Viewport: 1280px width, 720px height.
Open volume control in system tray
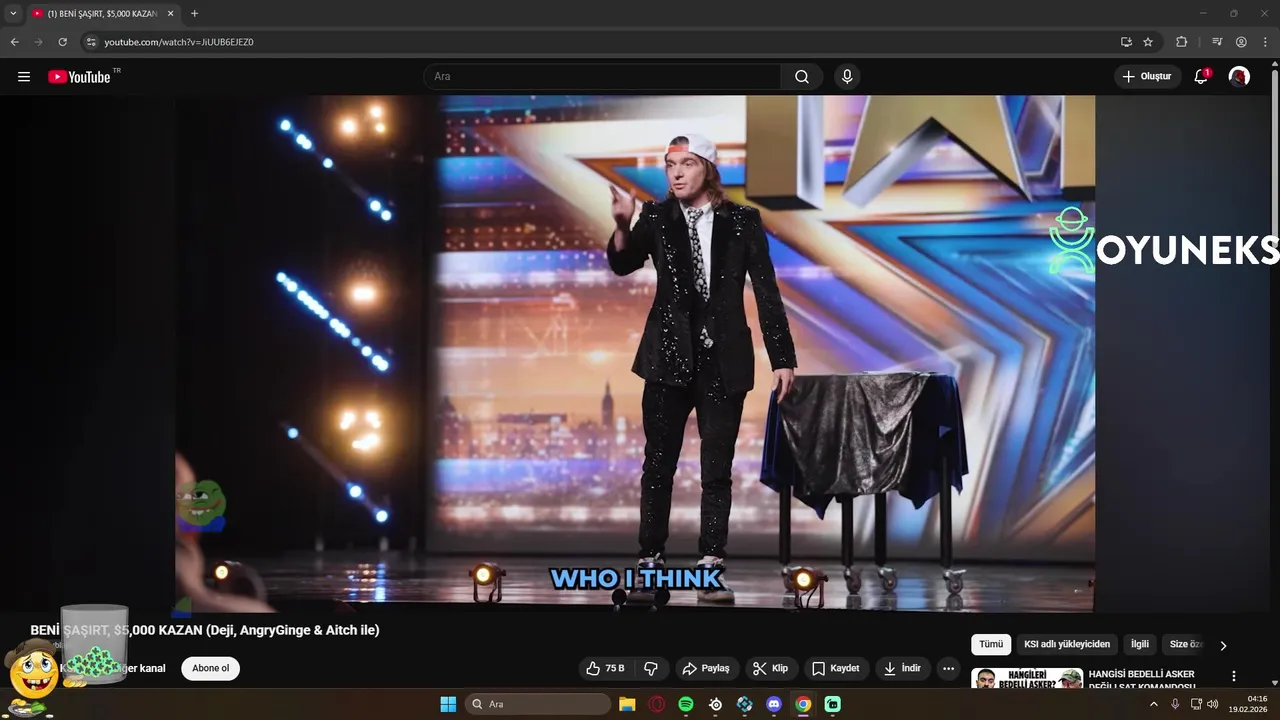tap(1213, 704)
